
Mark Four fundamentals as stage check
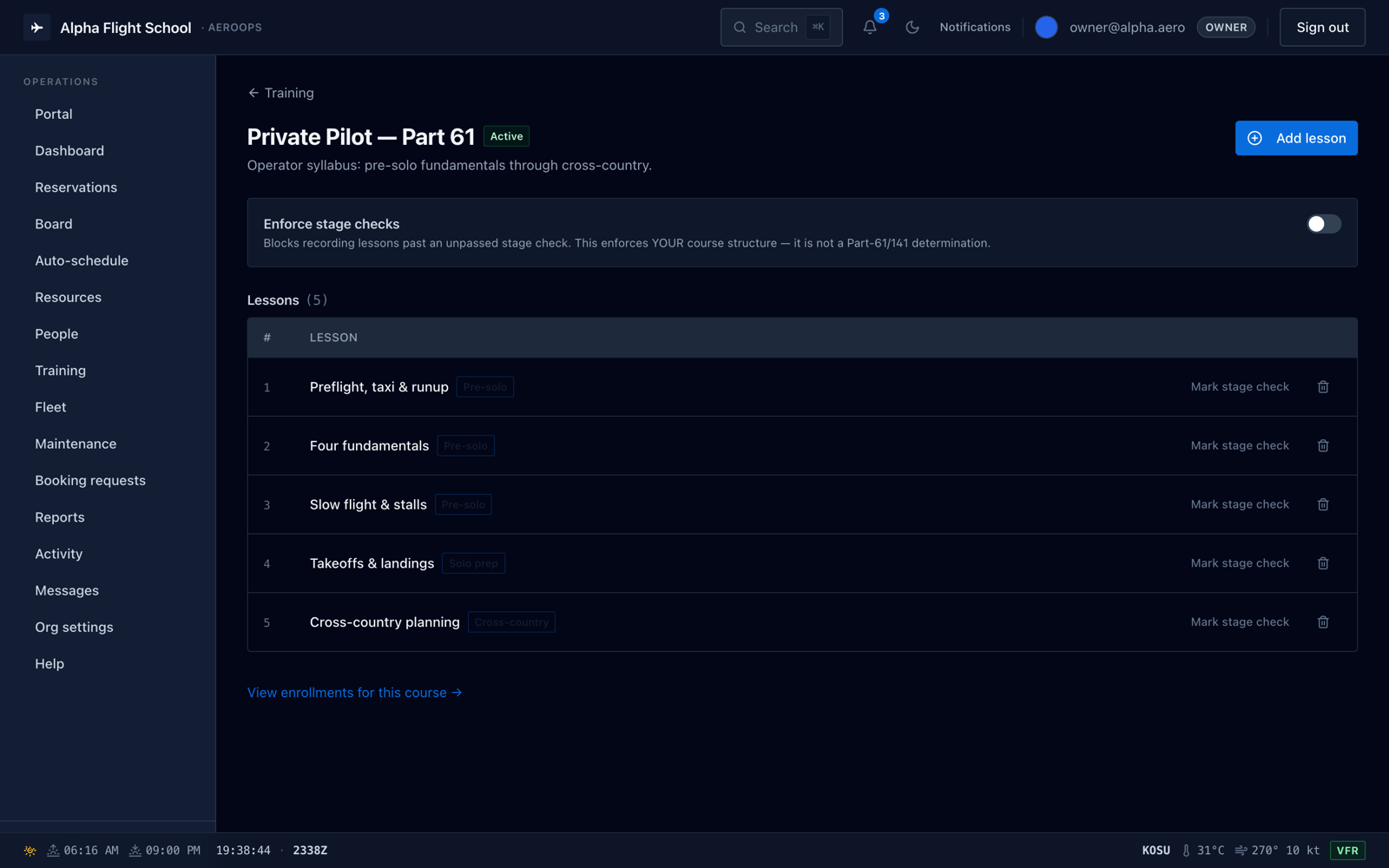pos(1240,446)
